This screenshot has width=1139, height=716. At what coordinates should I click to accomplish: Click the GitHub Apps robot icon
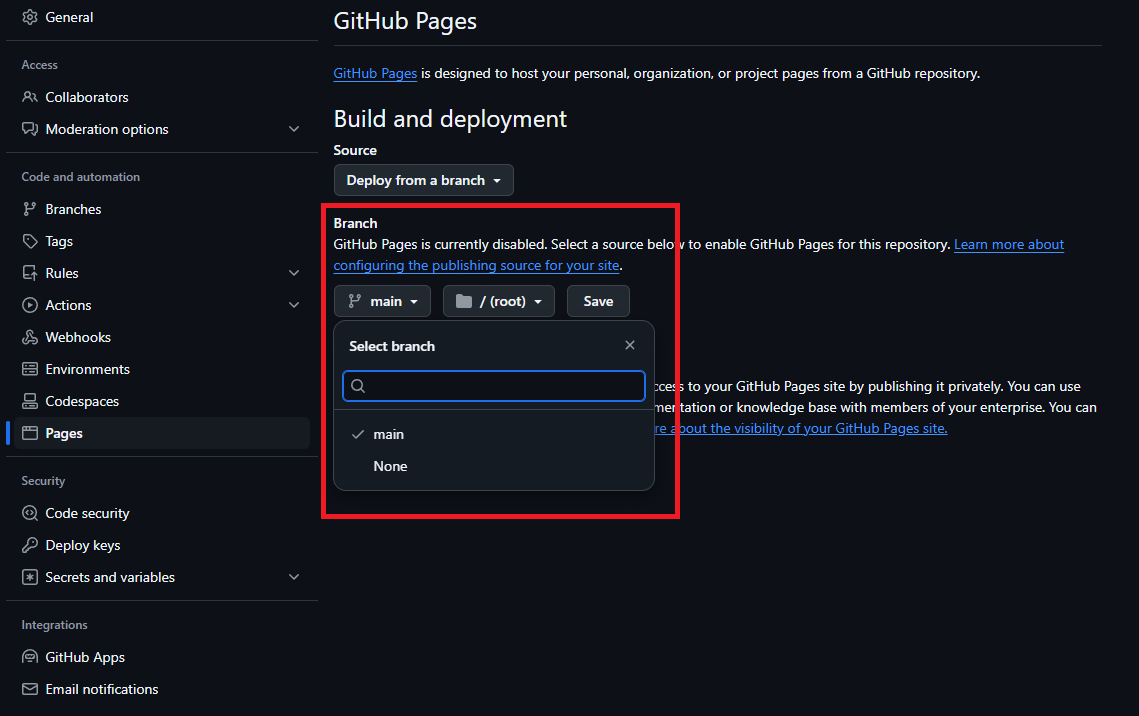30,656
